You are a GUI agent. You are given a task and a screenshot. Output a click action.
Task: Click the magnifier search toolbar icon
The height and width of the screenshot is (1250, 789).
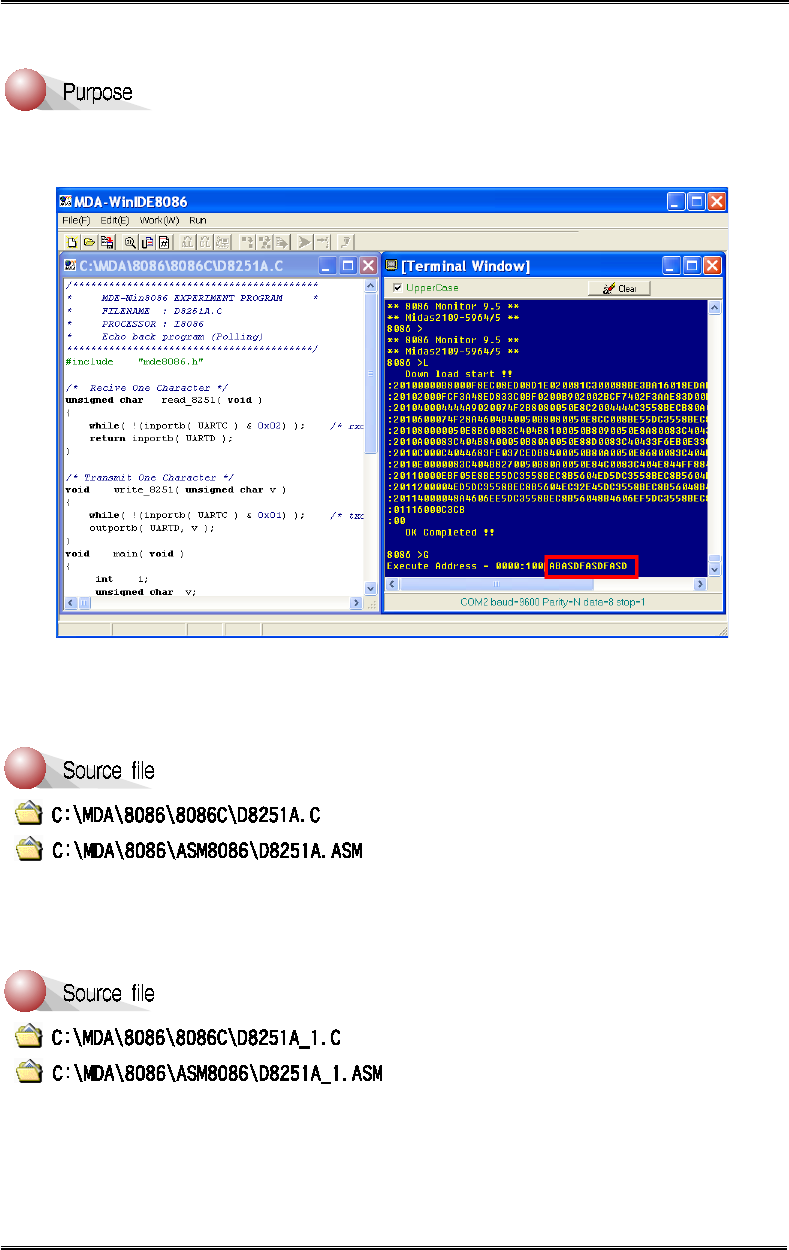(x=131, y=242)
